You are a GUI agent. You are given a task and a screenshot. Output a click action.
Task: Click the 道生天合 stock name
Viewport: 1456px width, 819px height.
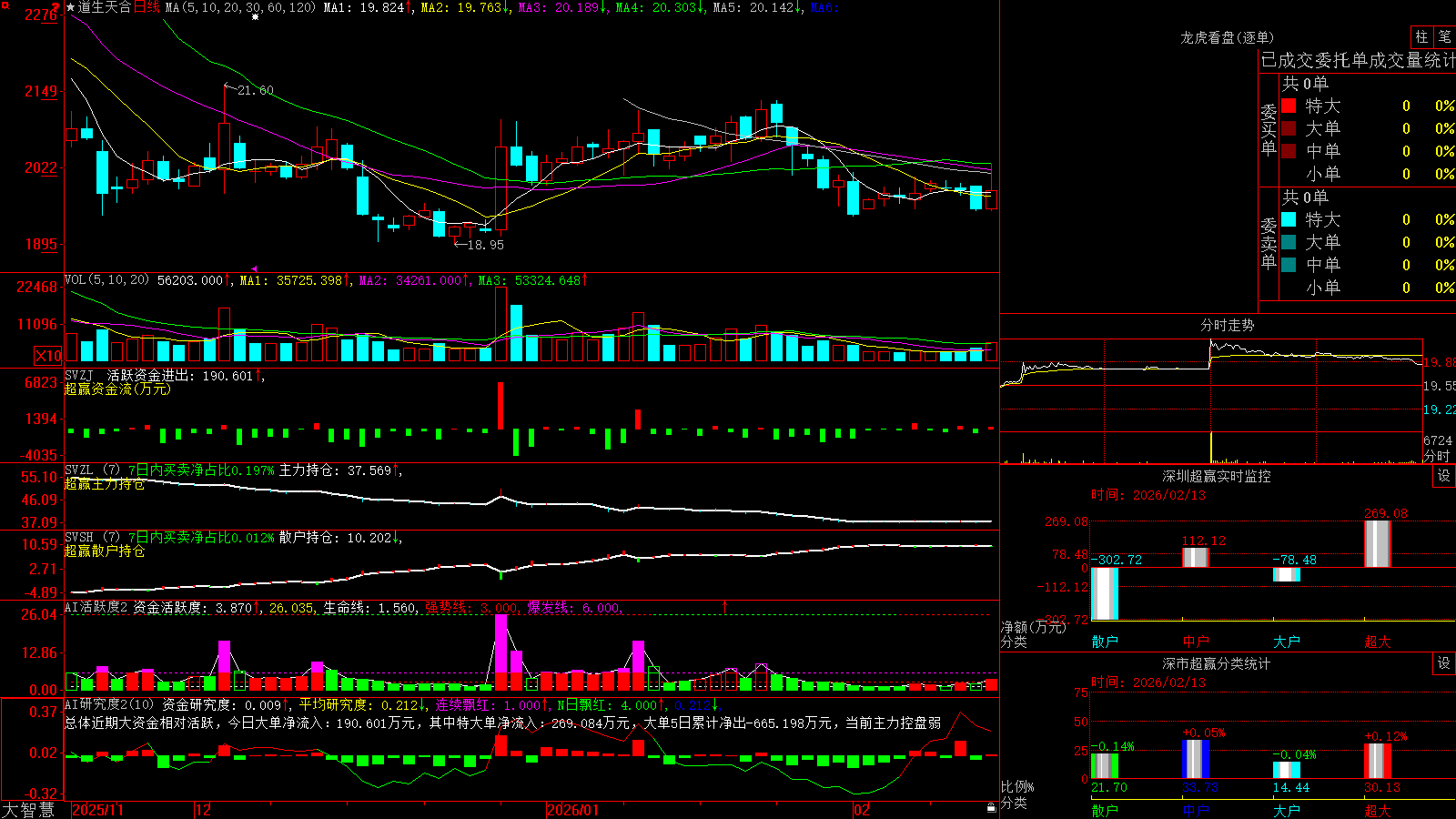pyautogui.click(x=104, y=7)
